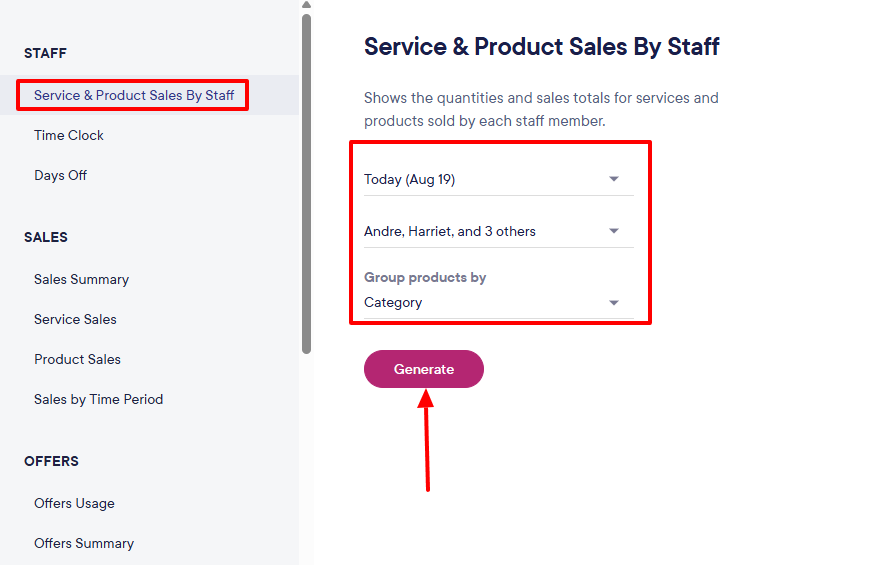Navigate to the Product Sales report
Screen dimensions: 884x565
point(77,359)
